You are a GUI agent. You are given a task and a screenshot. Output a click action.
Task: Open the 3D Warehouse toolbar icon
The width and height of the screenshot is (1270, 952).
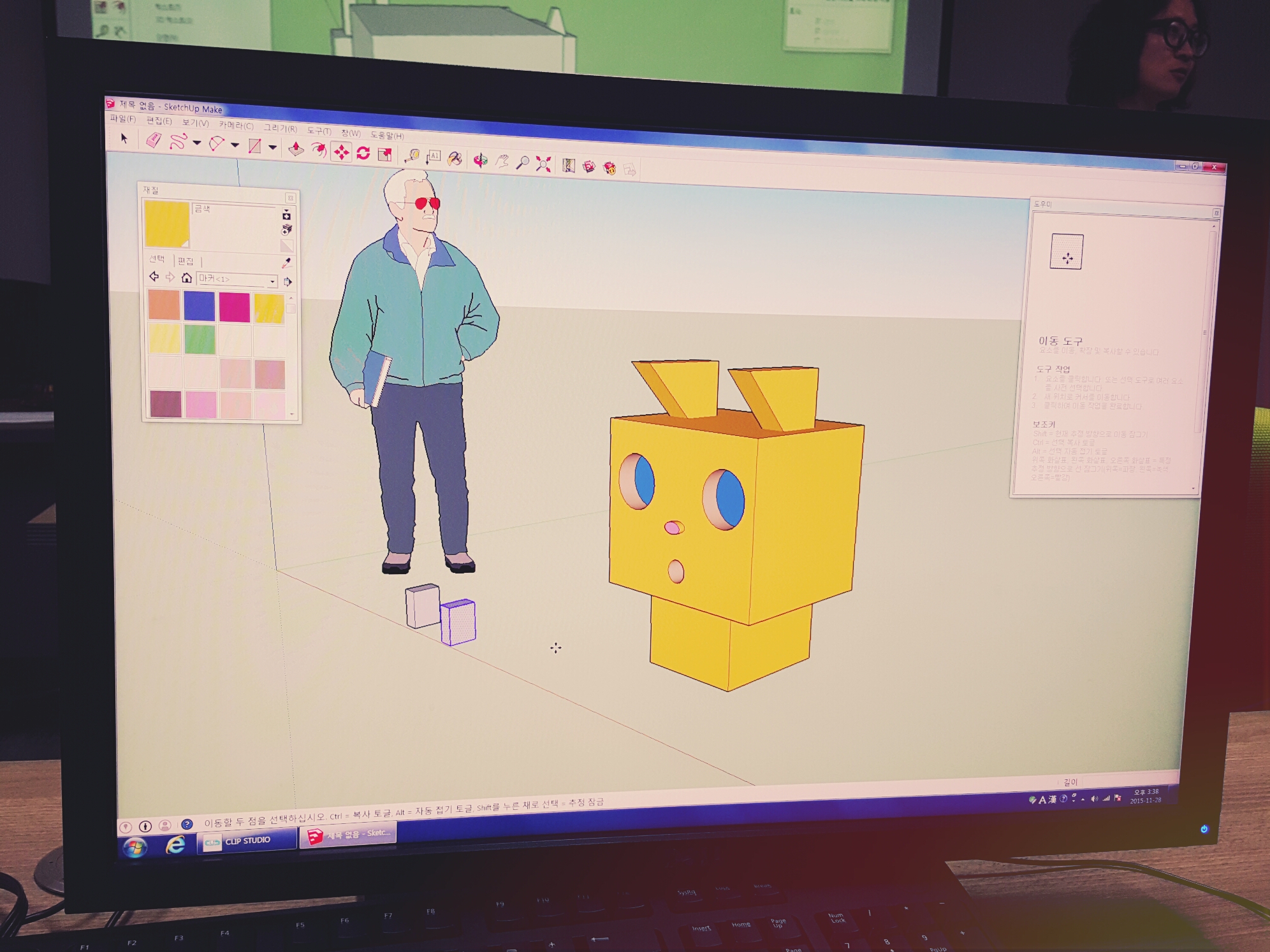pos(589,168)
